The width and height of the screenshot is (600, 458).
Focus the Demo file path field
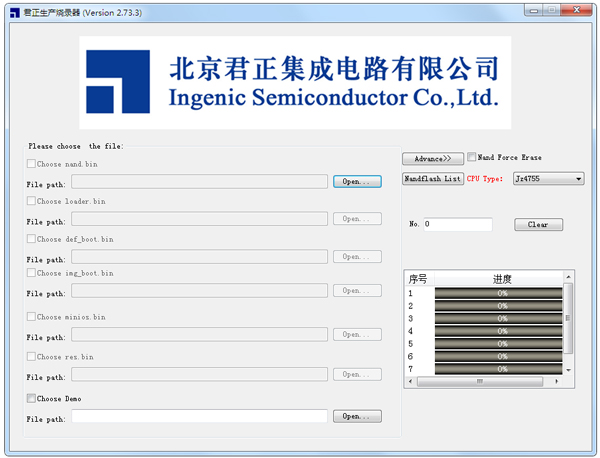[x=199, y=416]
